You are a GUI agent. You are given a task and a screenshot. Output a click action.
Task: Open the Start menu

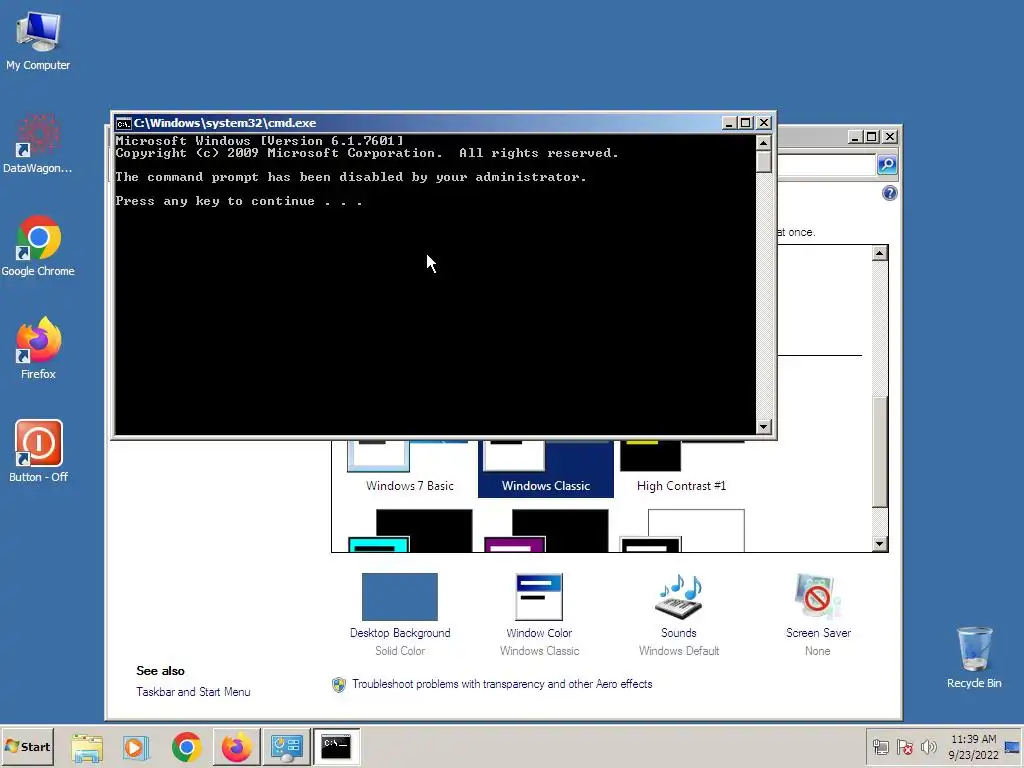pyautogui.click(x=27, y=746)
